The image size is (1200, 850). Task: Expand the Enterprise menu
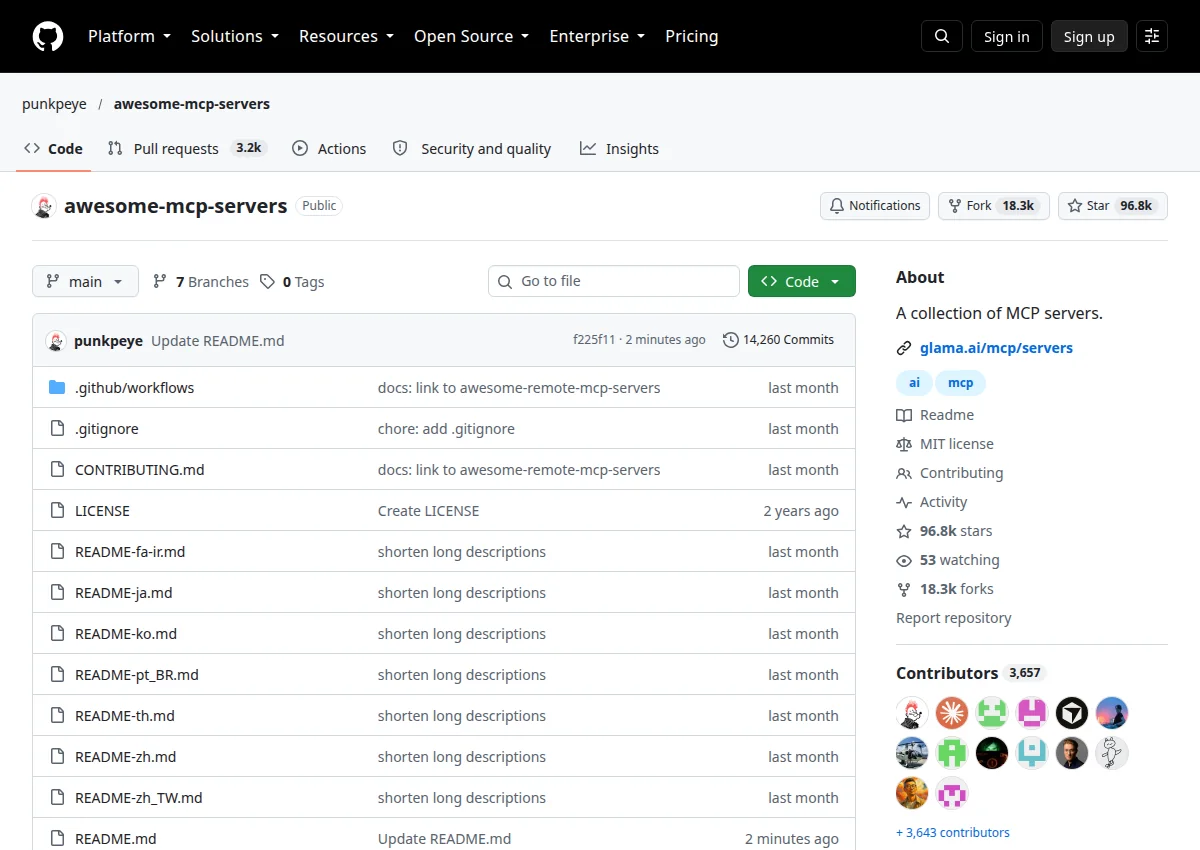597,36
